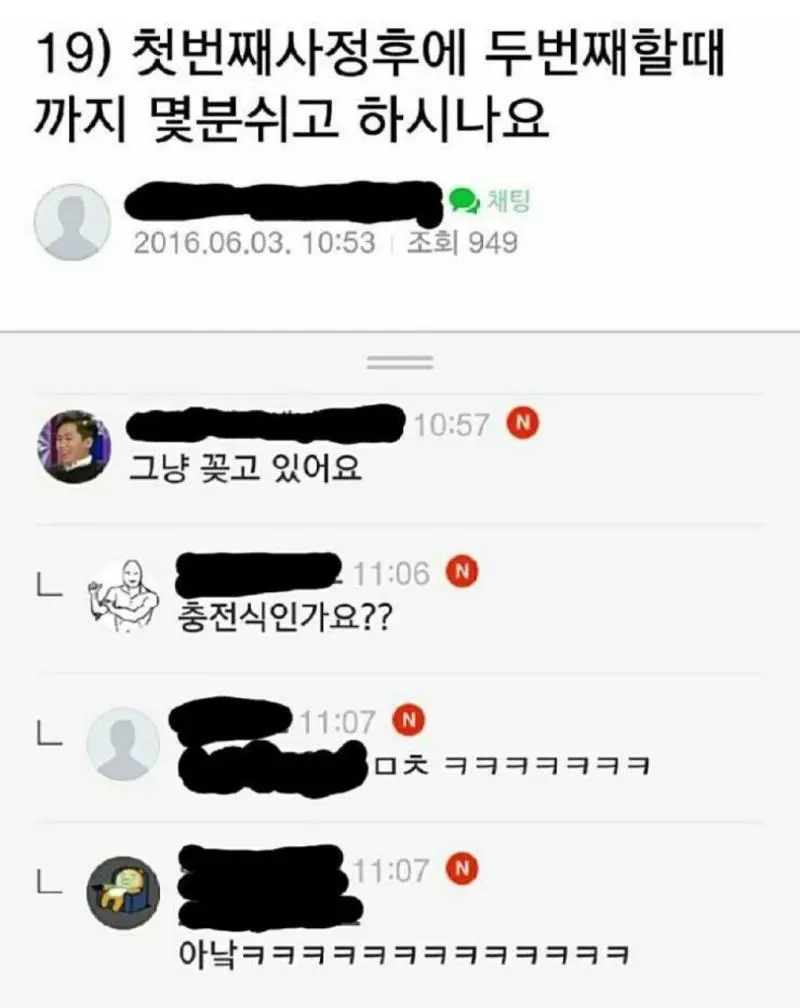Click the red N badge beside 10:57
Image resolution: width=800 pixels, height=1008 pixels.
coord(523,423)
